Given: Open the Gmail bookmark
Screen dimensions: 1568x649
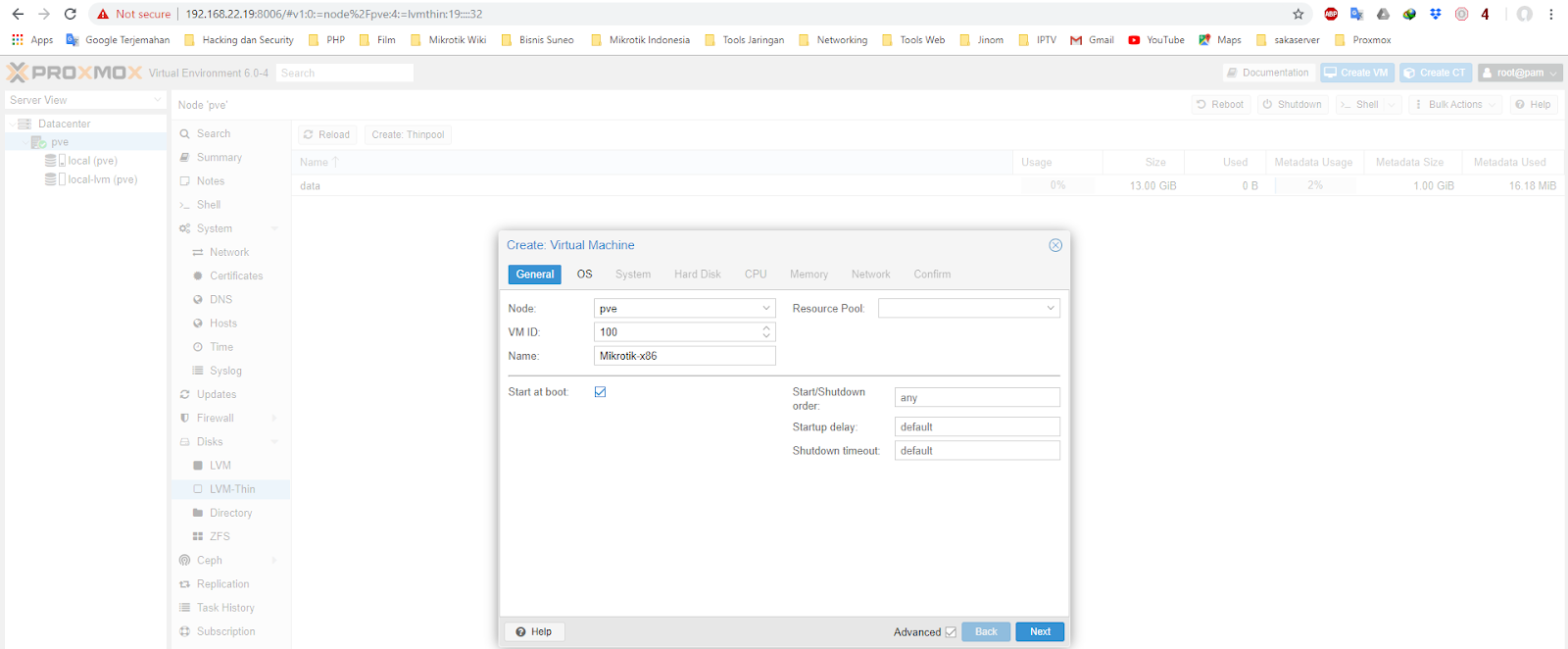Looking at the screenshot, I should point(1092,40).
